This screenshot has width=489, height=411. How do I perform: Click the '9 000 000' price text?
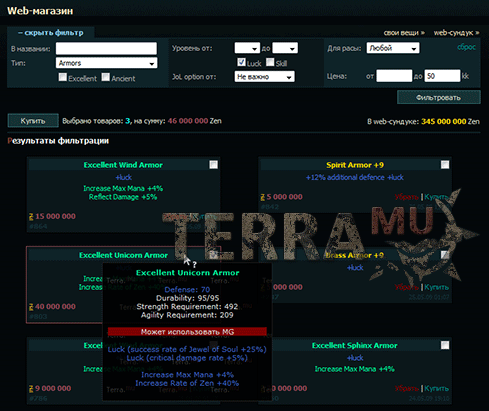[53, 388]
